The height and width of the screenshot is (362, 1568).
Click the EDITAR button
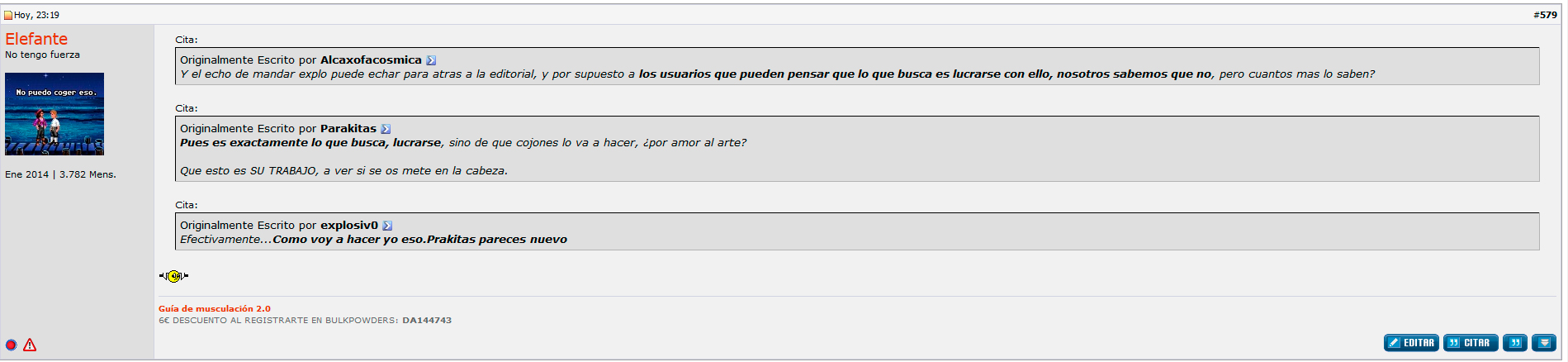pos(1412,343)
